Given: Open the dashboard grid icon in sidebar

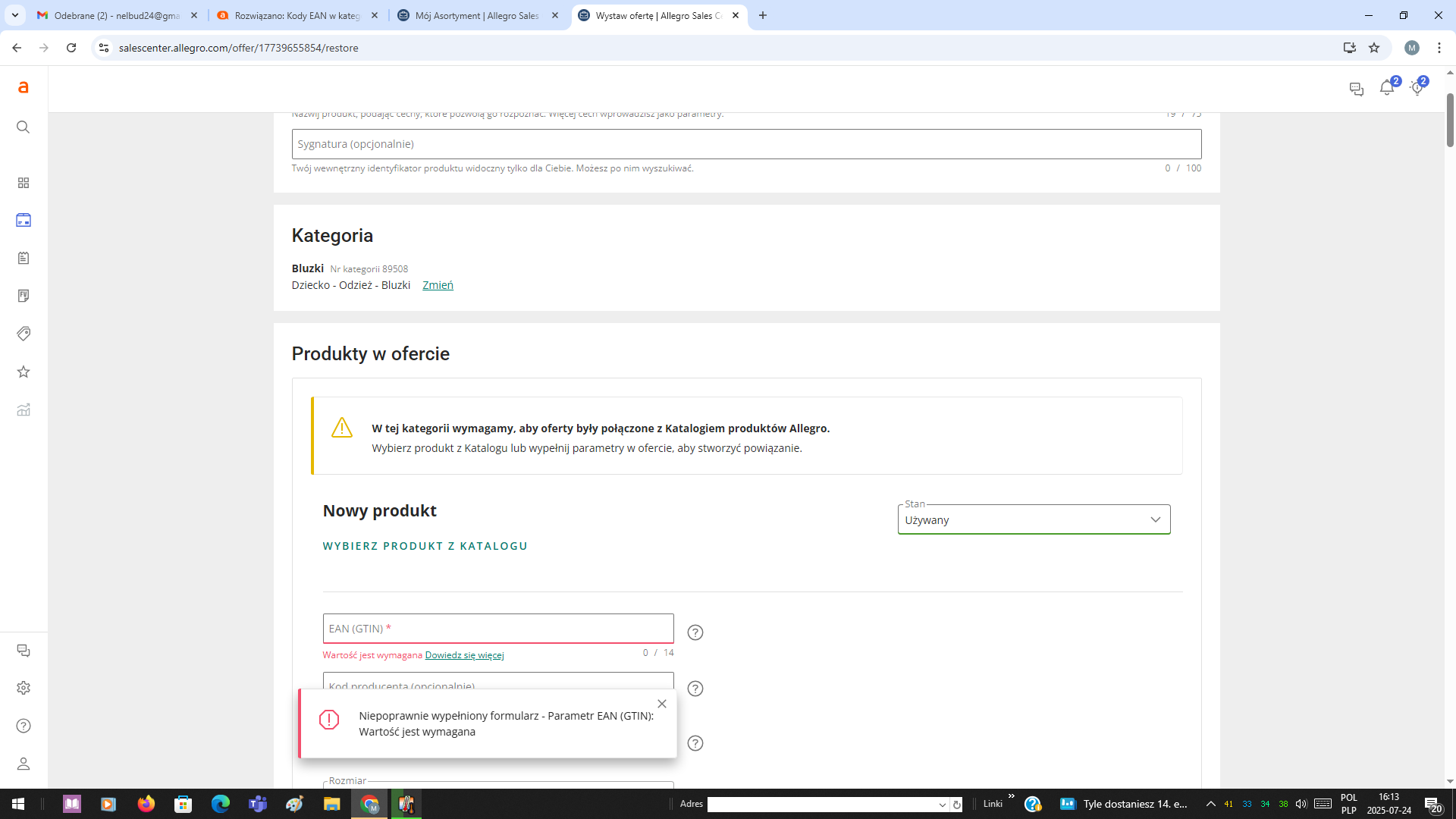Looking at the screenshot, I should pos(24,183).
